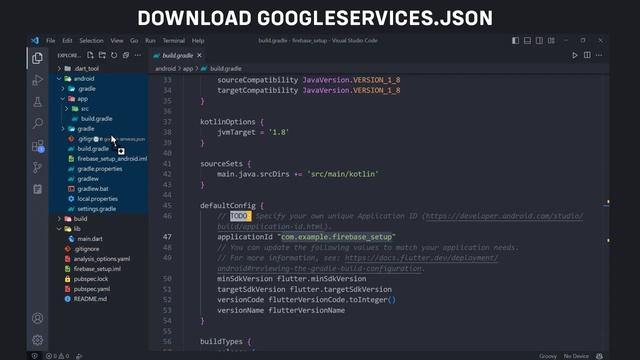The height and width of the screenshot is (360, 640).
Task: Toggle secondary sidebar layout button
Action: pos(539,40)
